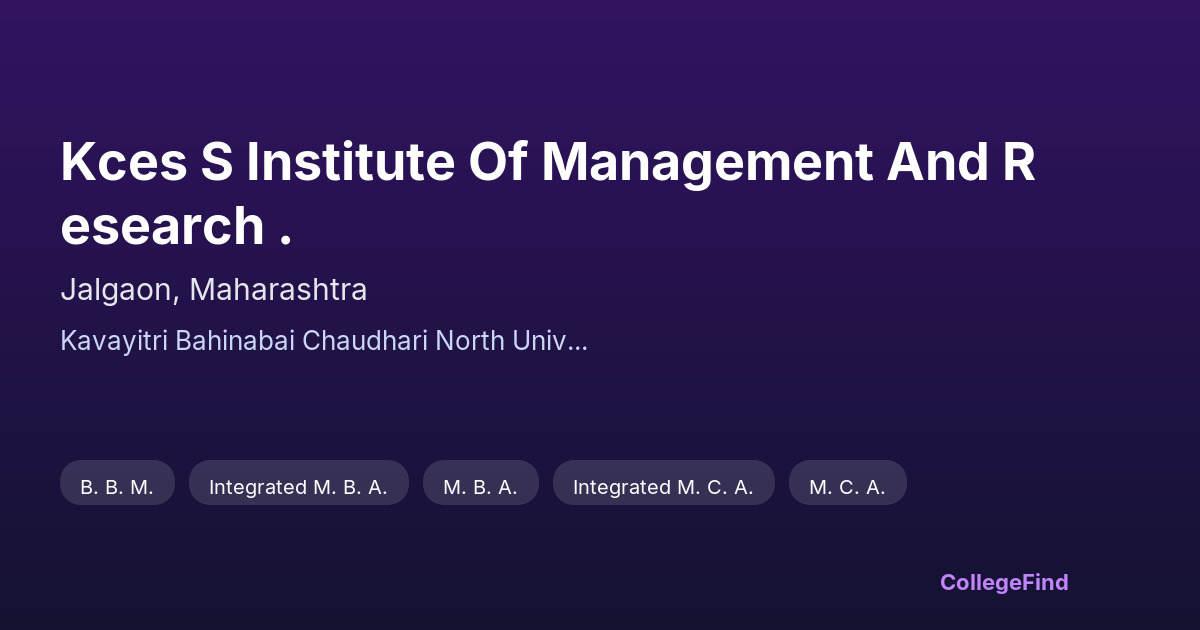The height and width of the screenshot is (630, 1200).
Task: Click the word Management in the title
Action: 707,163
